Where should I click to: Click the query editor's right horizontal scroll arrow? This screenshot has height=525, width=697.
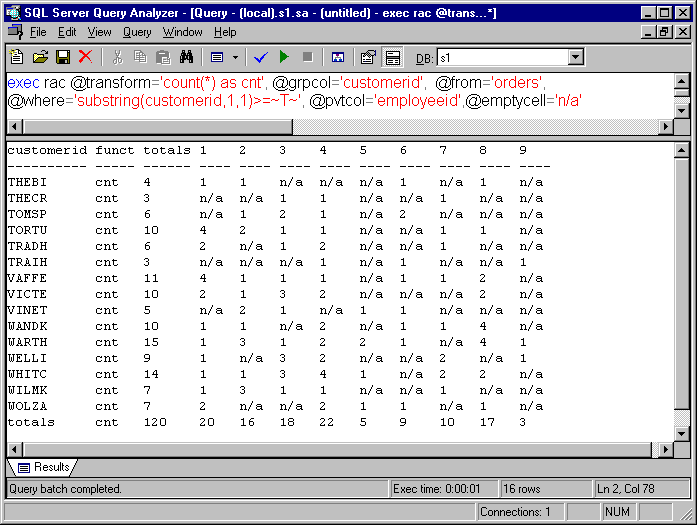tap(666, 127)
